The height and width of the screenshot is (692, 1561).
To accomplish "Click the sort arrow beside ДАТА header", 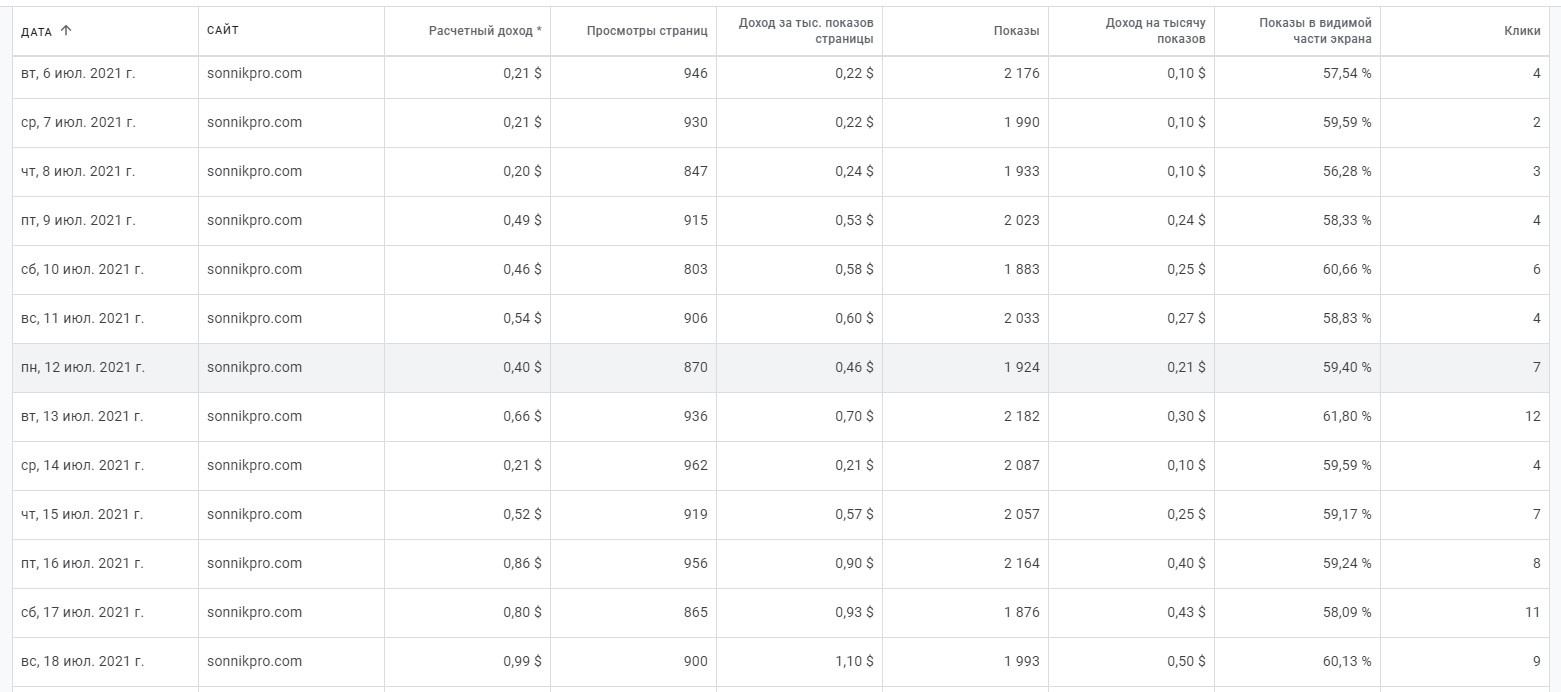I will point(66,31).
